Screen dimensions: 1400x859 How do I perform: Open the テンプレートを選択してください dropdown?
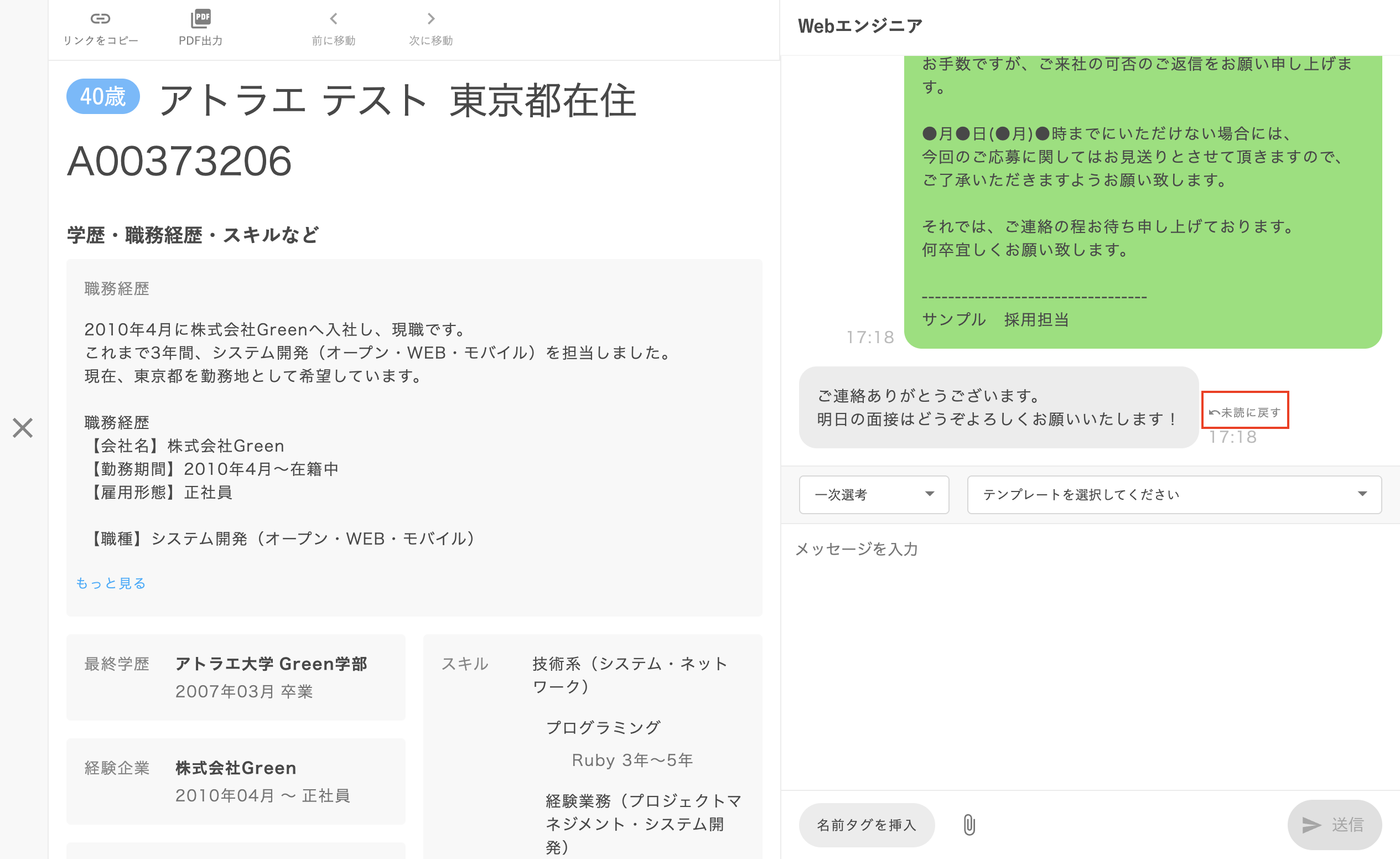1174,494
